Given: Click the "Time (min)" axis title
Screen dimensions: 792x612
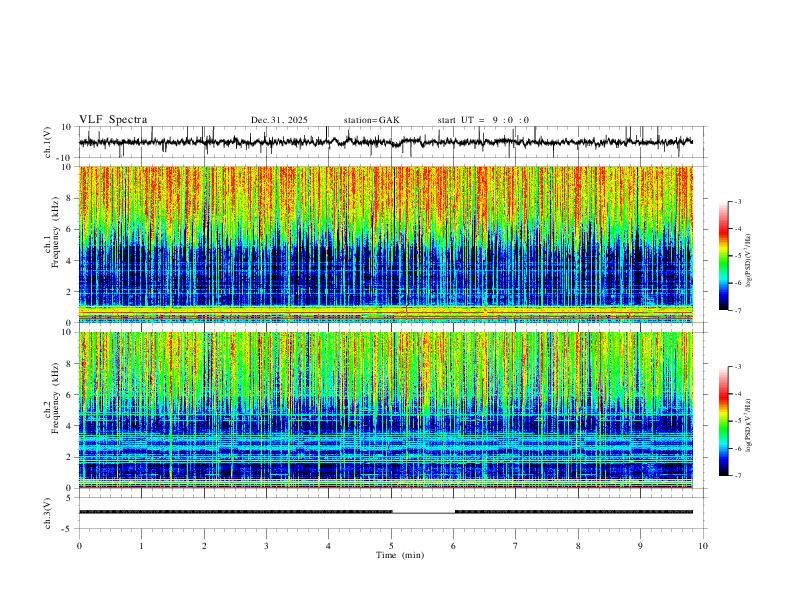Looking at the screenshot, I should click(x=400, y=555).
